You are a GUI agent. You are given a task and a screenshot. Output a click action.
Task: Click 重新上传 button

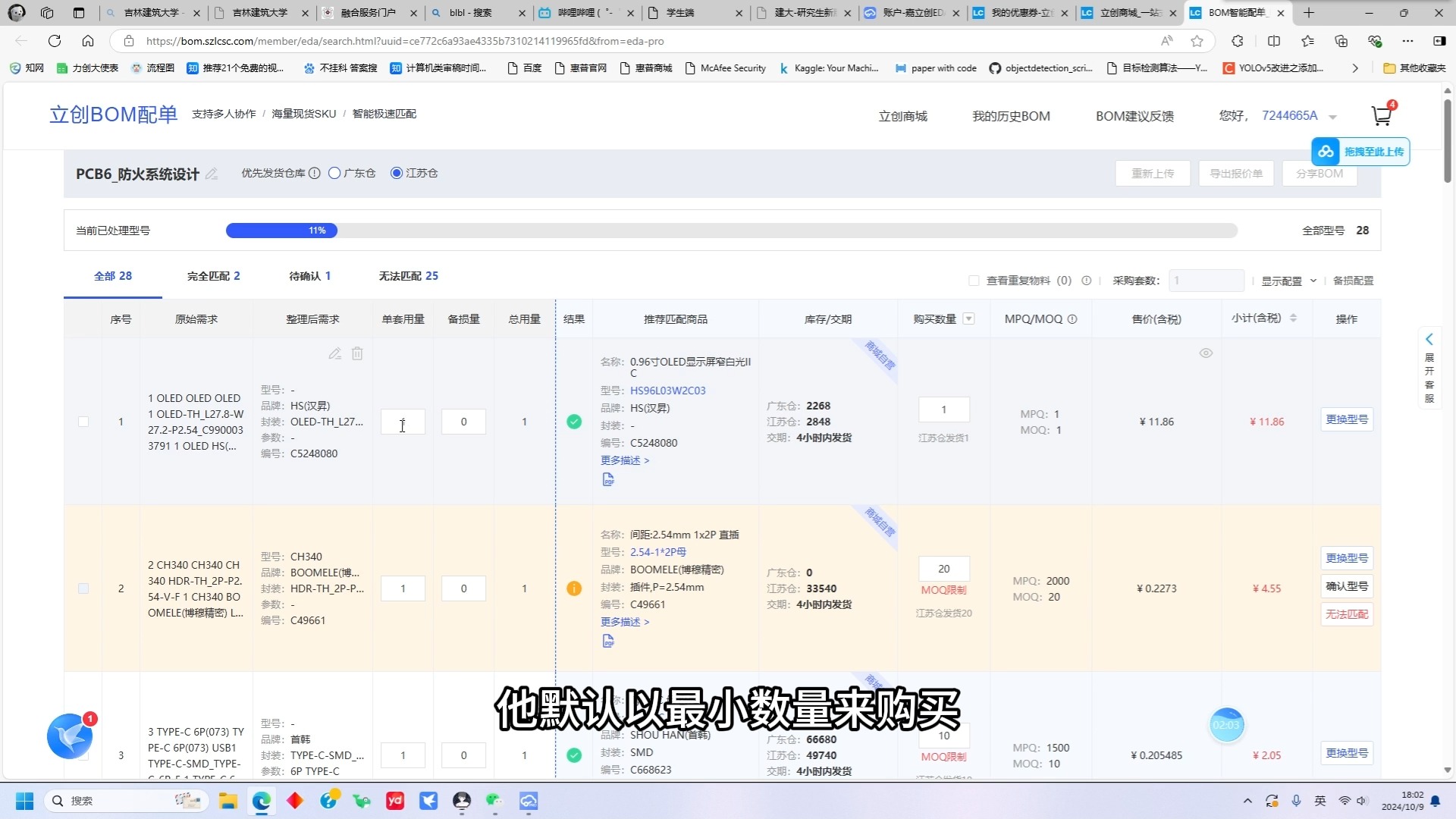point(1153,174)
